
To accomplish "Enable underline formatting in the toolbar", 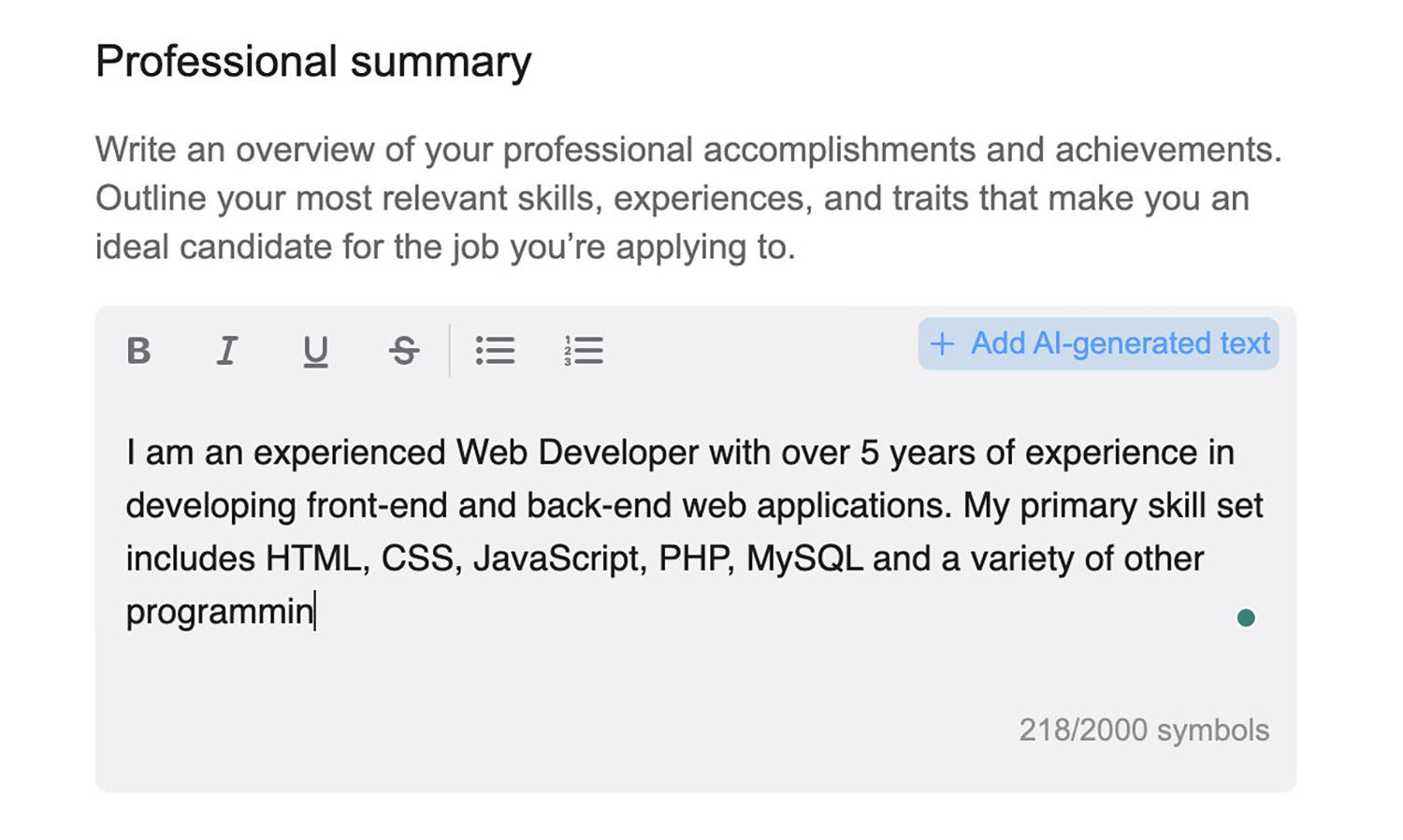I will click(x=315, y=352).
